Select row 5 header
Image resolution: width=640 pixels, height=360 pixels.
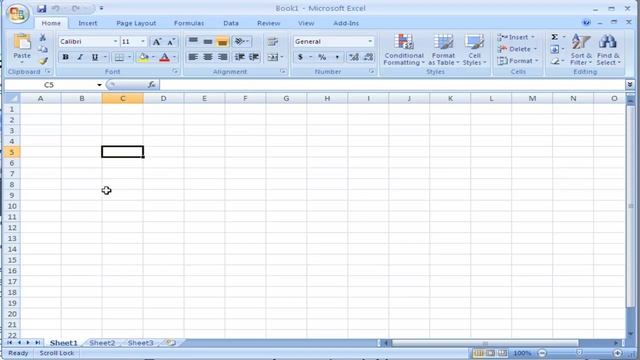click(x=12, y=152)
